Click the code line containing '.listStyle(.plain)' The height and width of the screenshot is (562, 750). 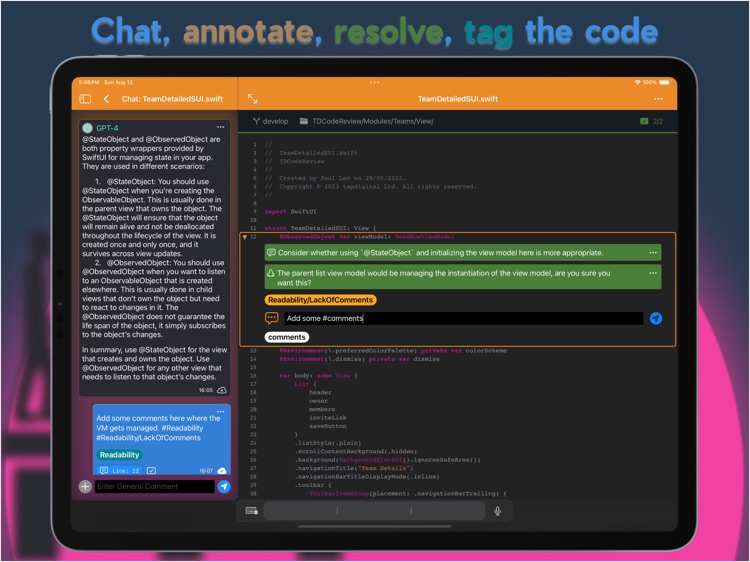click(x=328, y=443)
